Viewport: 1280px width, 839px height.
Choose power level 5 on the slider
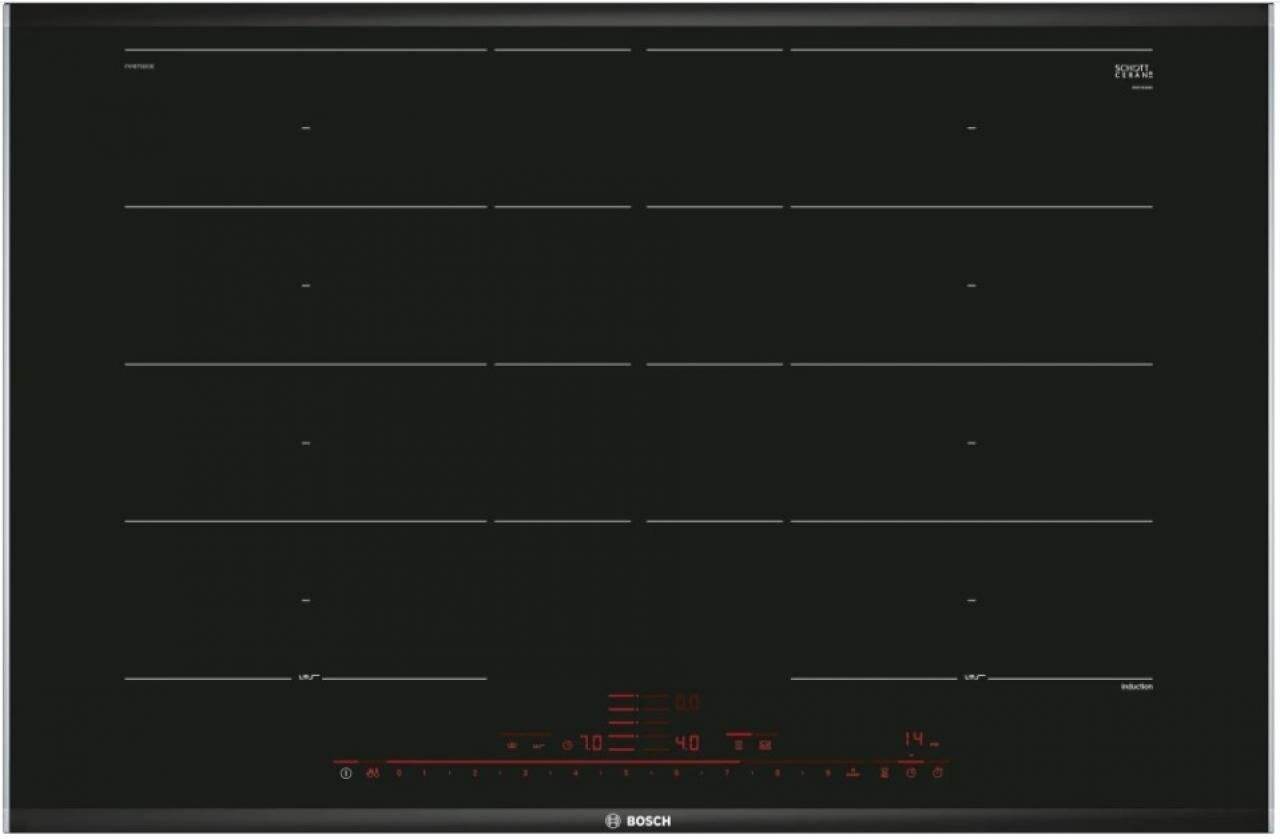pos(626,773)
